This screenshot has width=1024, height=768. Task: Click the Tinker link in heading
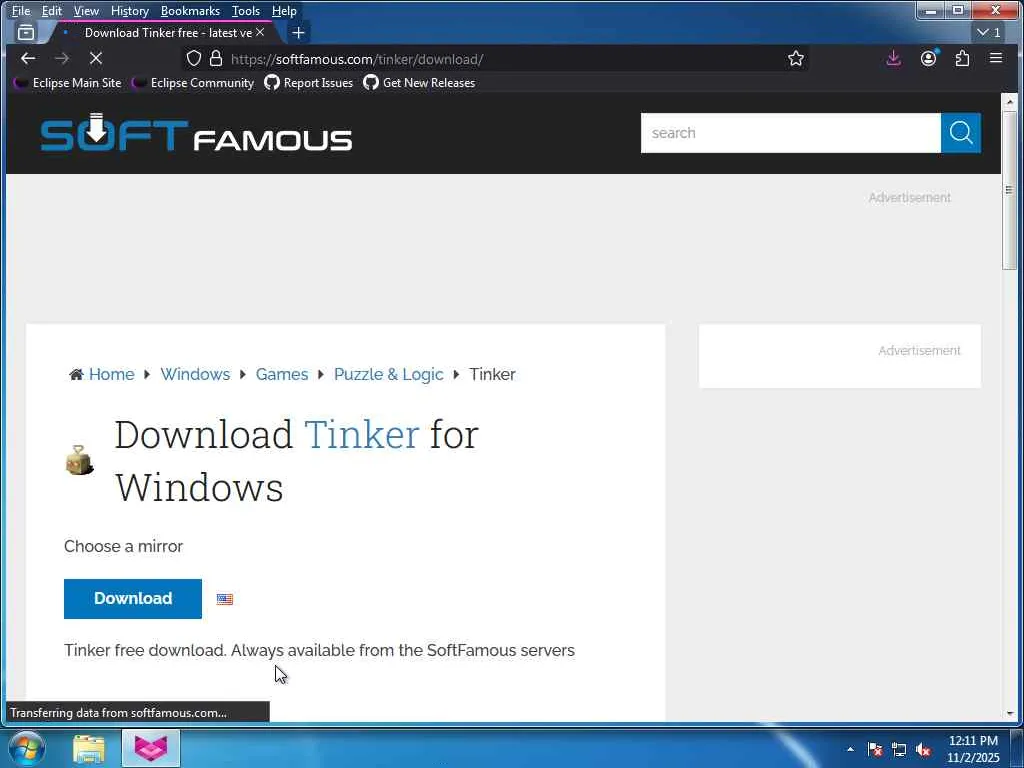pos(362,434)
